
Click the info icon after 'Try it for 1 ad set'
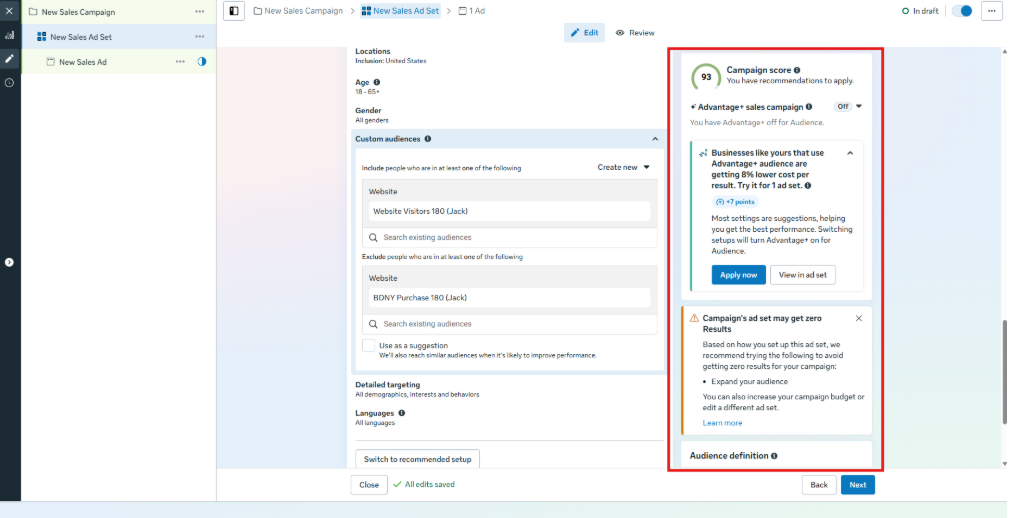click(807, 186)
